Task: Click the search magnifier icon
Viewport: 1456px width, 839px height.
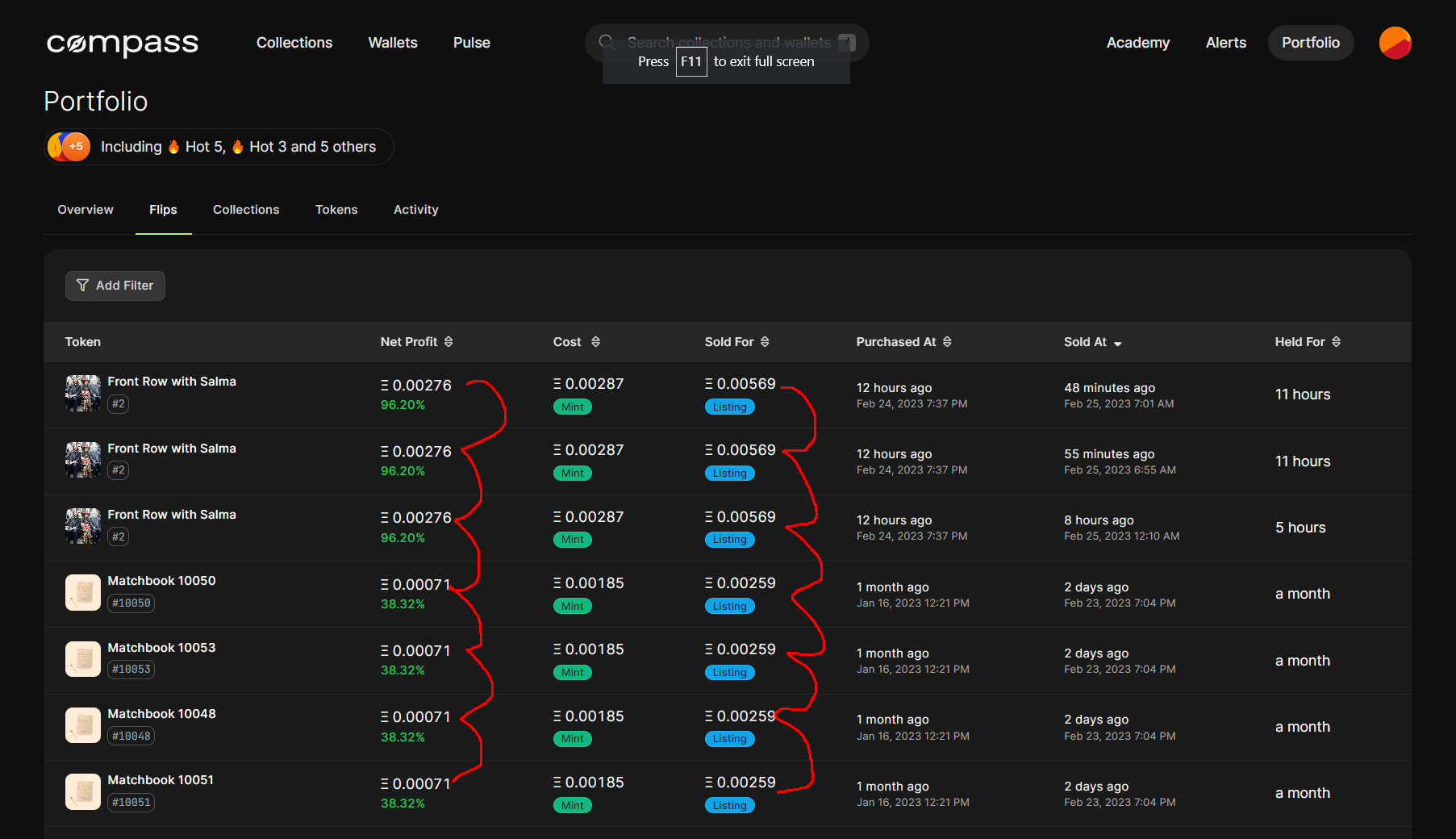Action: (607, 42)
